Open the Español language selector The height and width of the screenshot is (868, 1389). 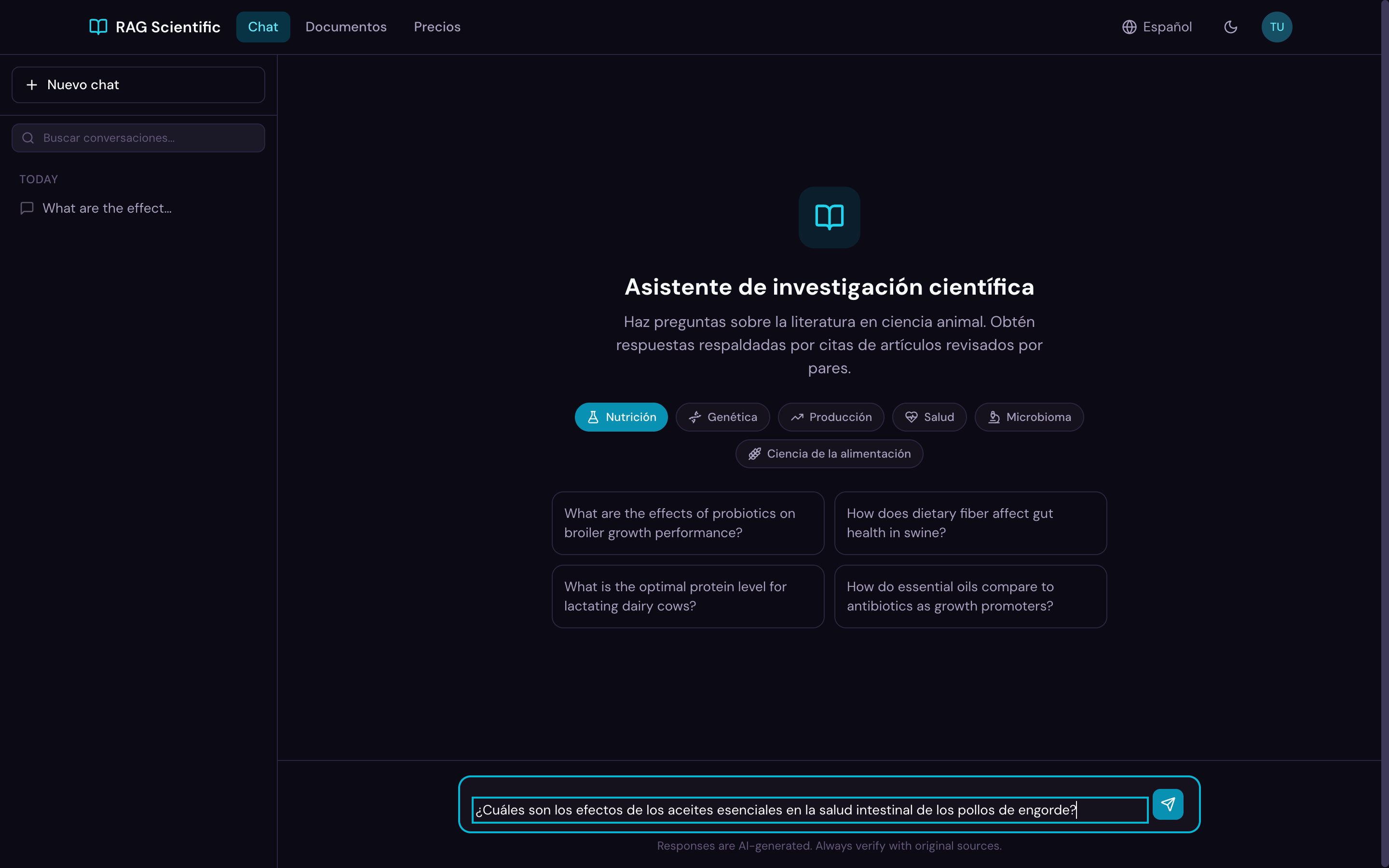[x=1157, y=27]
